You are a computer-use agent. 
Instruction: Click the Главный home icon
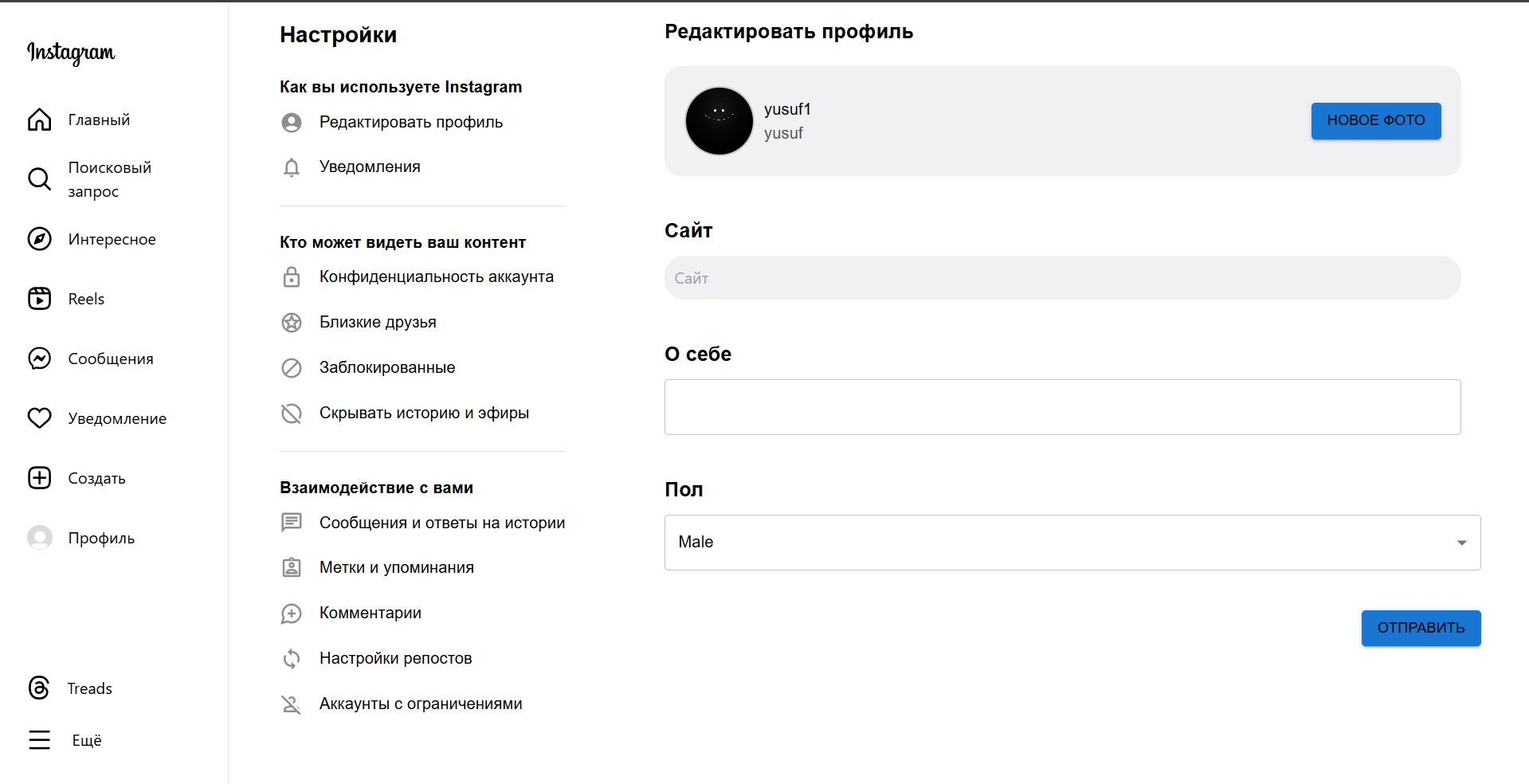point(39,119)
